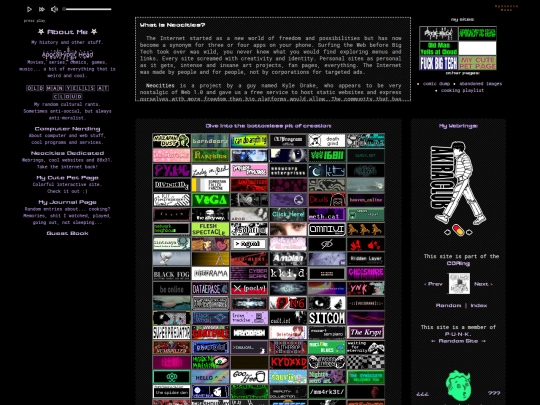Click the CDRing webring name link

(458, 263)
